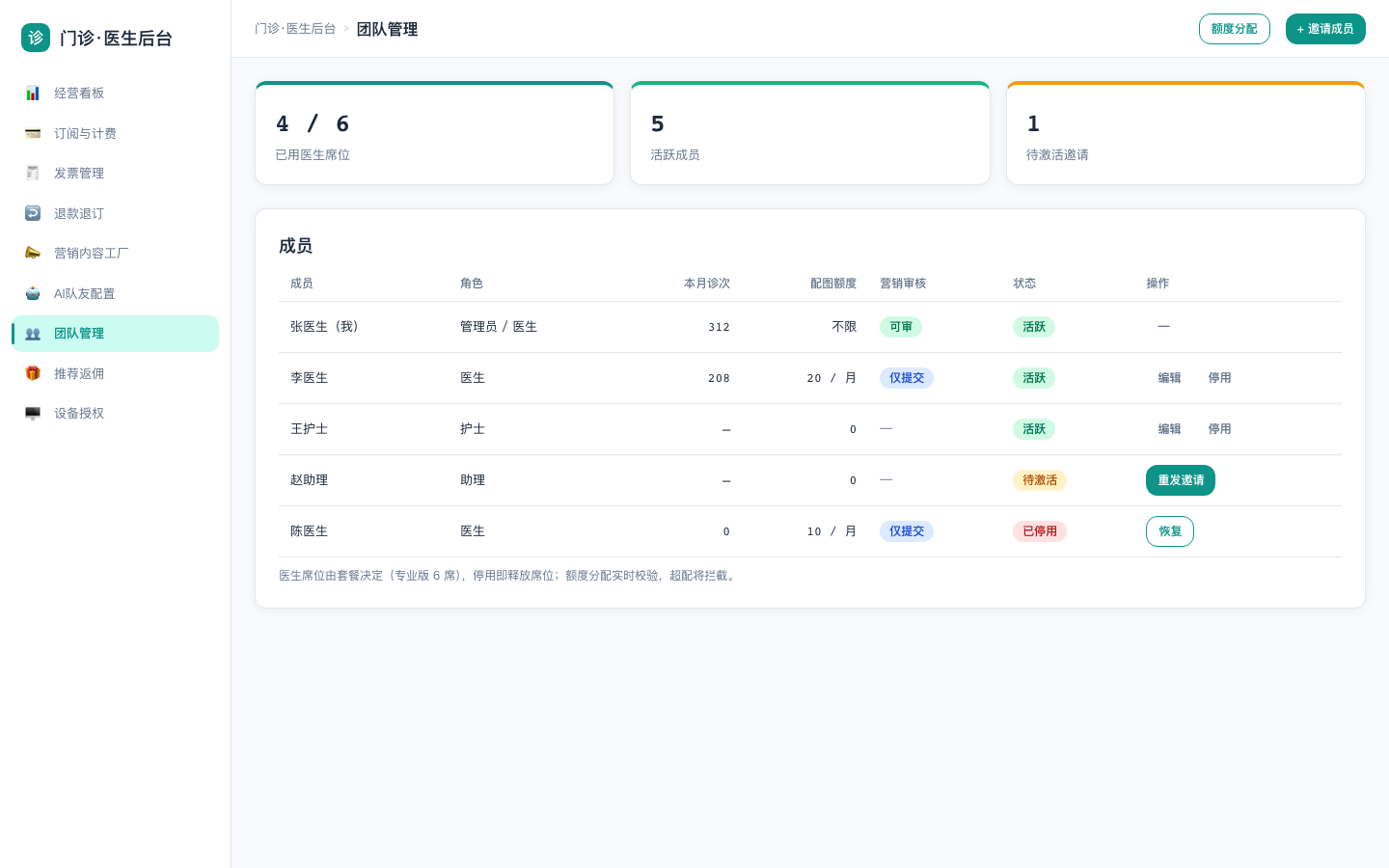Click the 本月诊次 column header
Screen dimensions: 1389x868
point(707,284)
